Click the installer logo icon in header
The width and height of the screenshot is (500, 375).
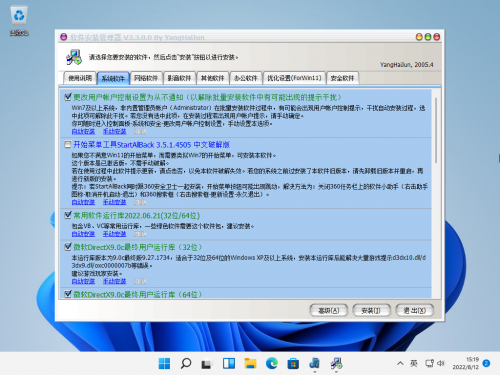pyautogui.click(x=74, y=57)
